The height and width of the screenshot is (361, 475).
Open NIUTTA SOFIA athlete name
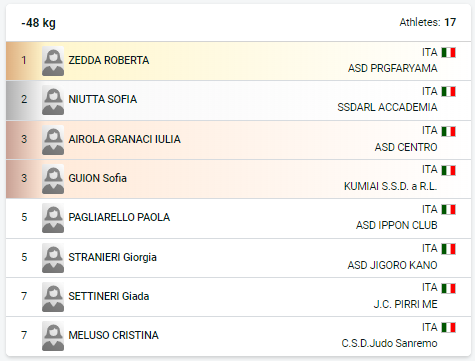(103, 99)
